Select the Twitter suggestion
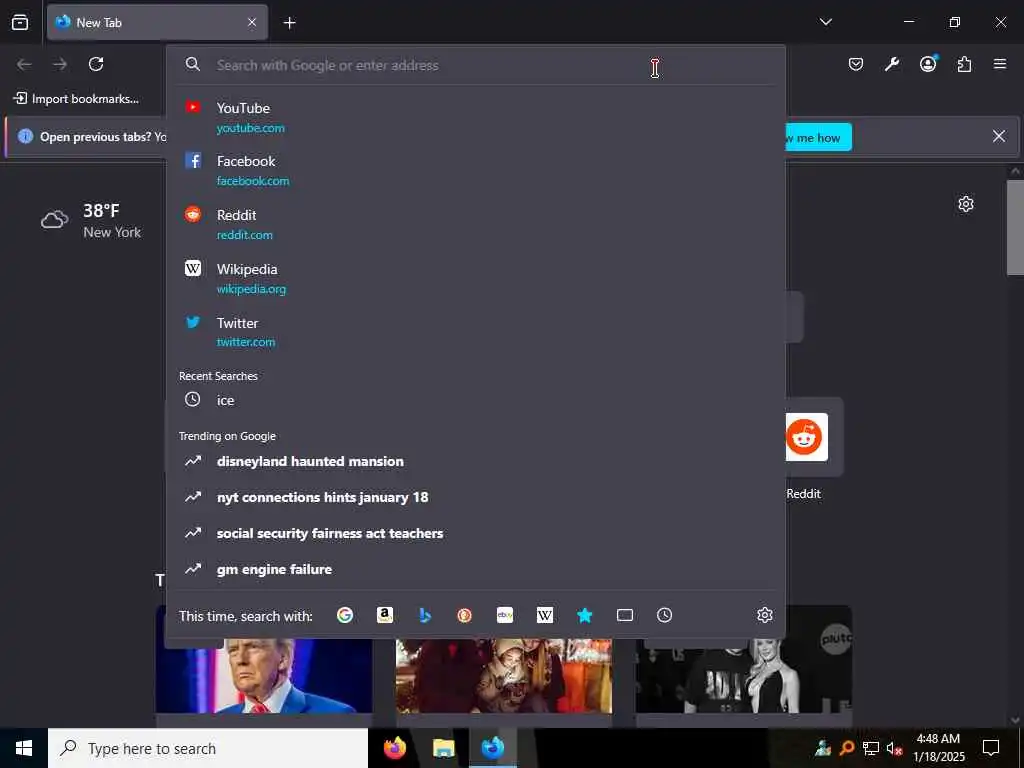1024x768 pixels. point(475,332)
